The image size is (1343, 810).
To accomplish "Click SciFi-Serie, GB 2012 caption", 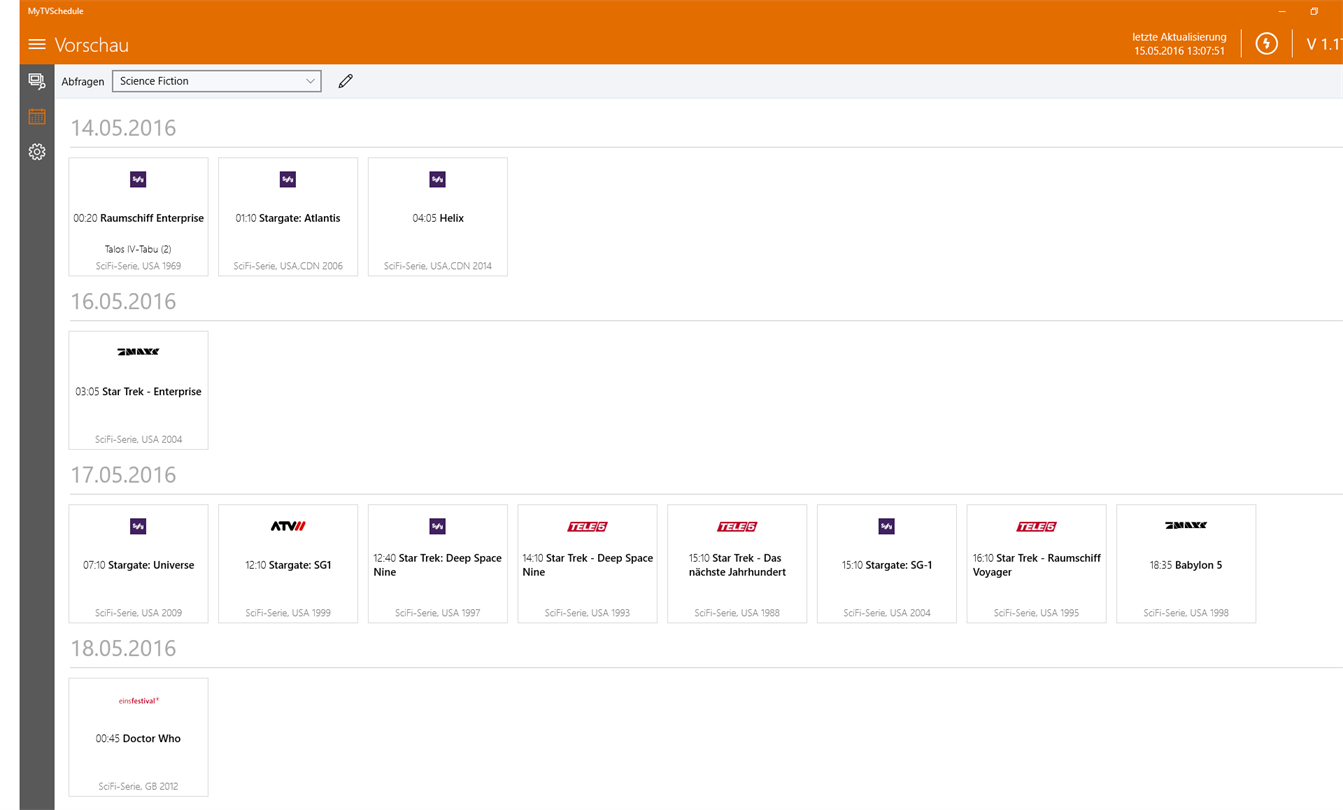I will point(138,787).
